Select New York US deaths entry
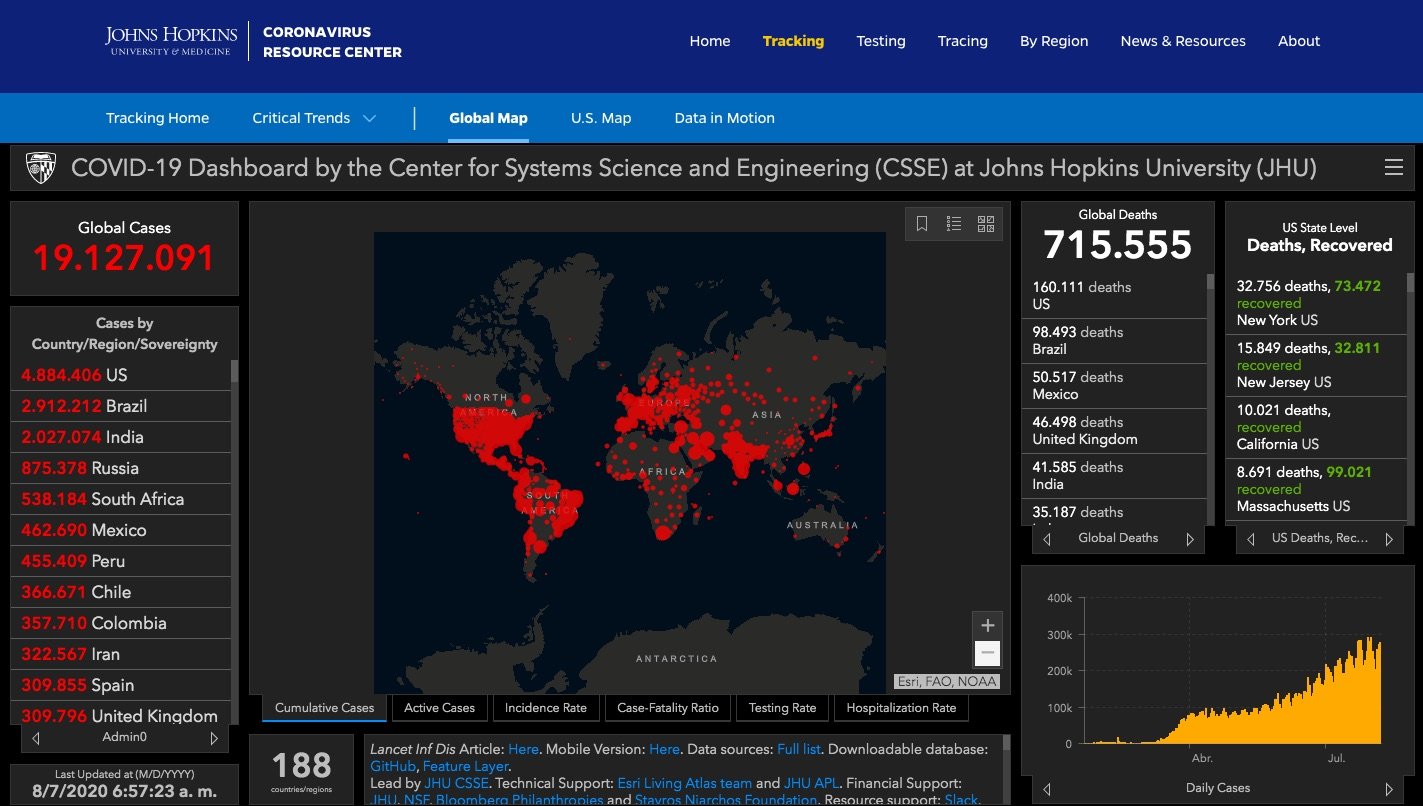Screen dimensions: 1423x806 pyautogui.click(x=1316, y=303)
